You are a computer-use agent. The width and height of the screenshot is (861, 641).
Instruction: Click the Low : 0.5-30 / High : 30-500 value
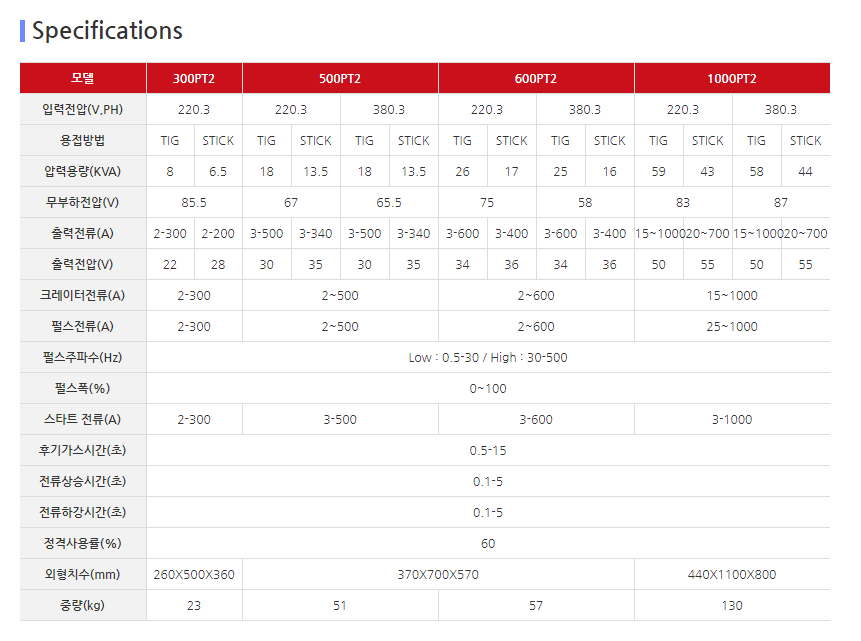point(488,358)
